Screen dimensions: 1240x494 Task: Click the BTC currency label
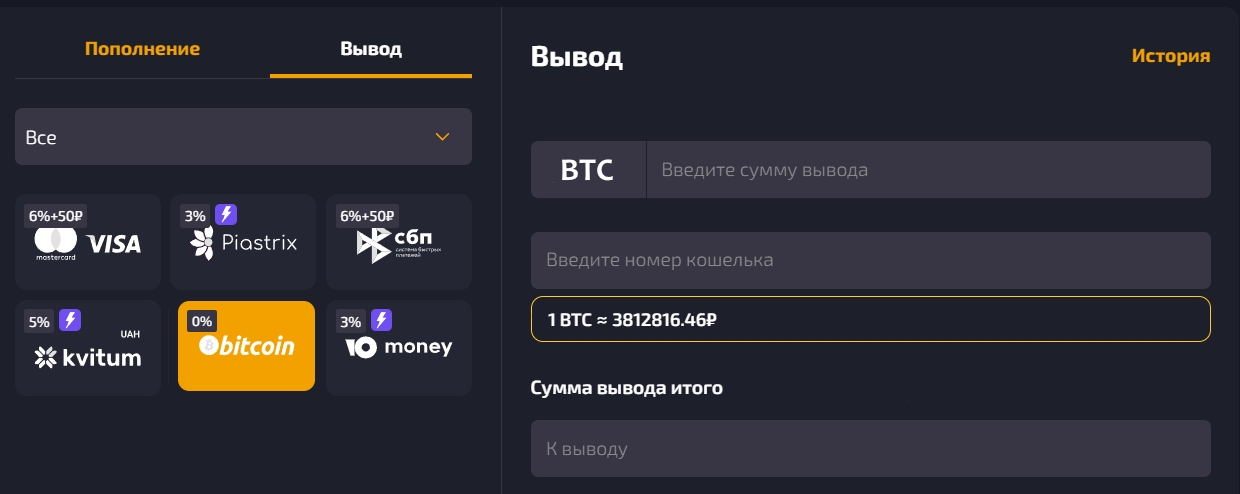587,170
